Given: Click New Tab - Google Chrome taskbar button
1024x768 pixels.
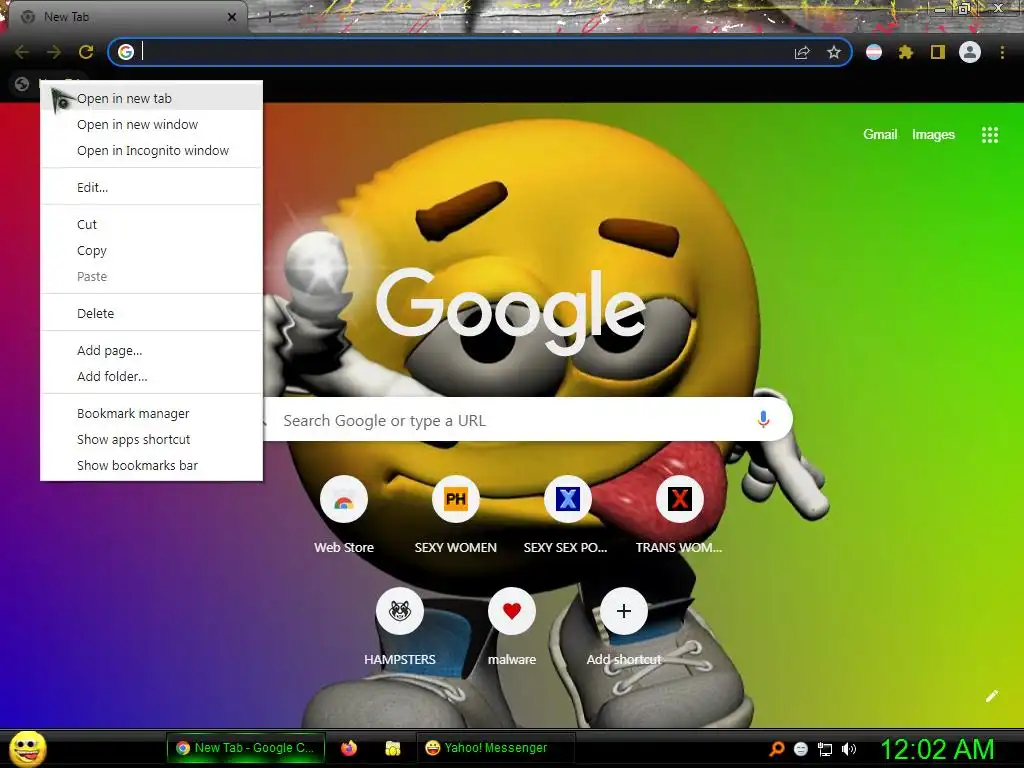Looking at the screenshot, I should 246,748.
